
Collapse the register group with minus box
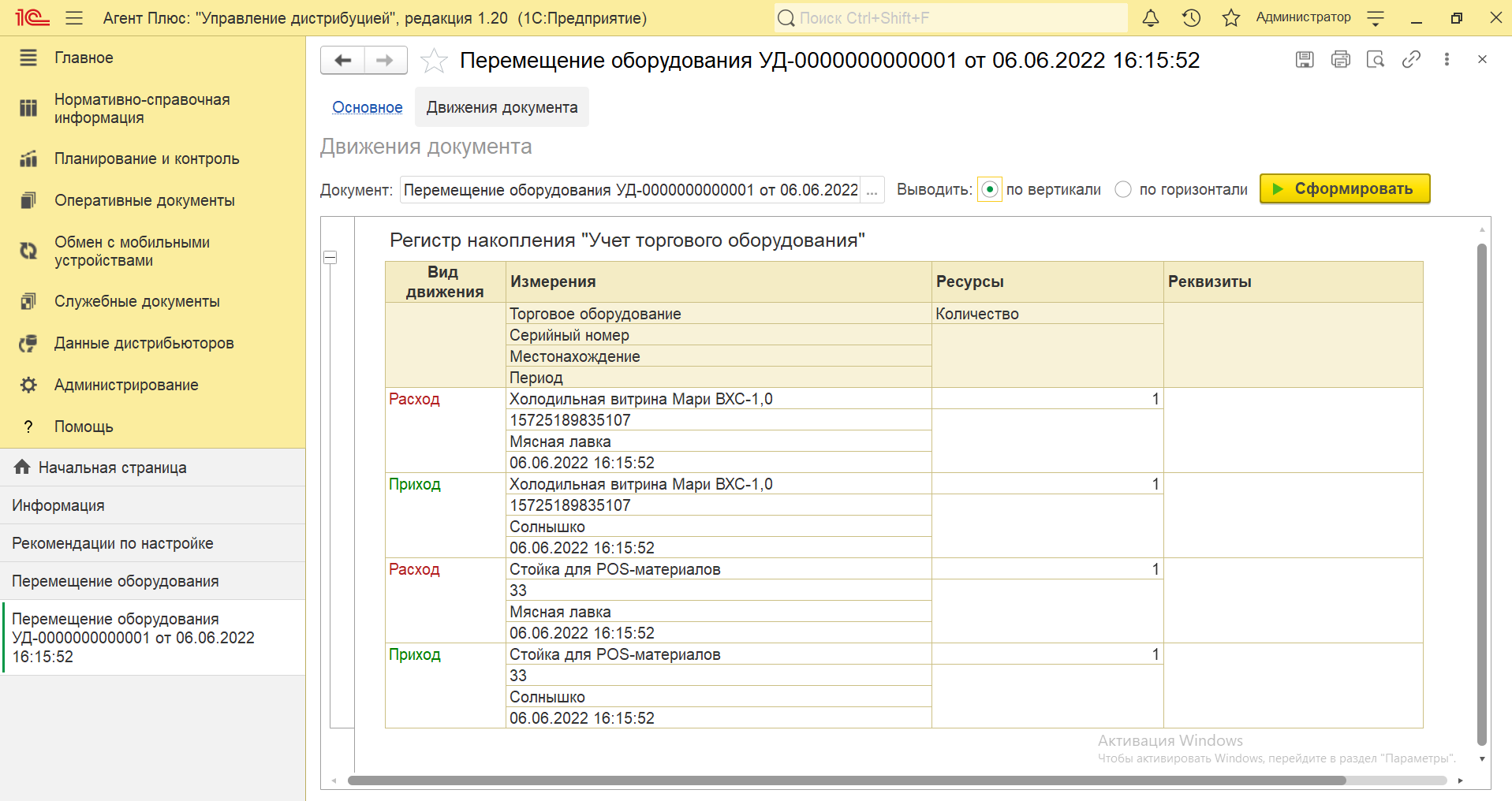pyautogui.click(x=330, y=258)
